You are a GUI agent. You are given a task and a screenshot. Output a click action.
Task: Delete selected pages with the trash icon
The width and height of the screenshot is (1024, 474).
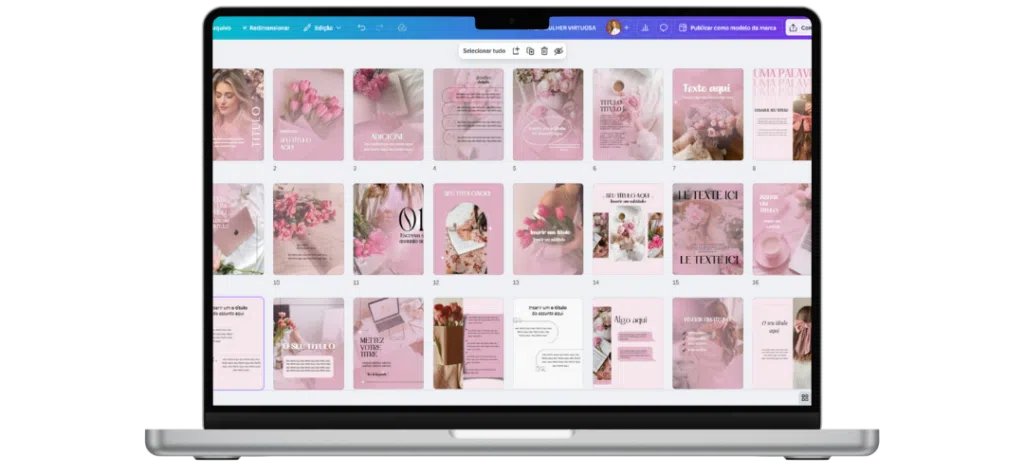click(544, 51)
